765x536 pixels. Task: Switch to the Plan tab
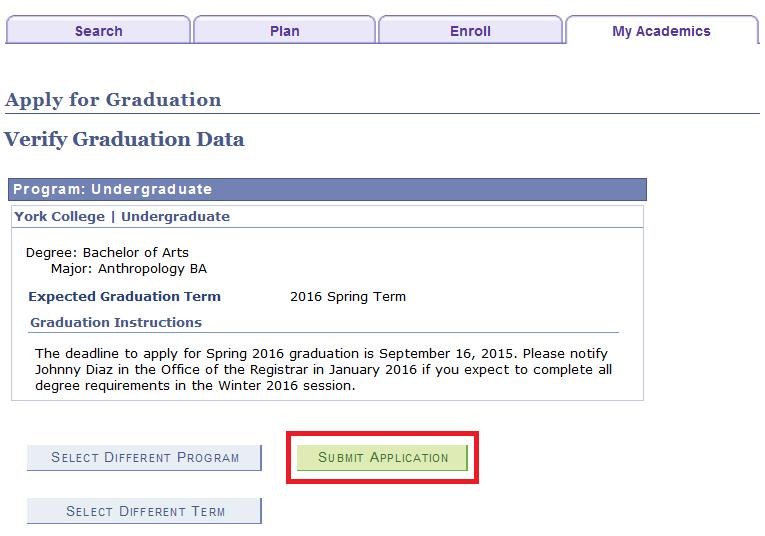point(284,31)
